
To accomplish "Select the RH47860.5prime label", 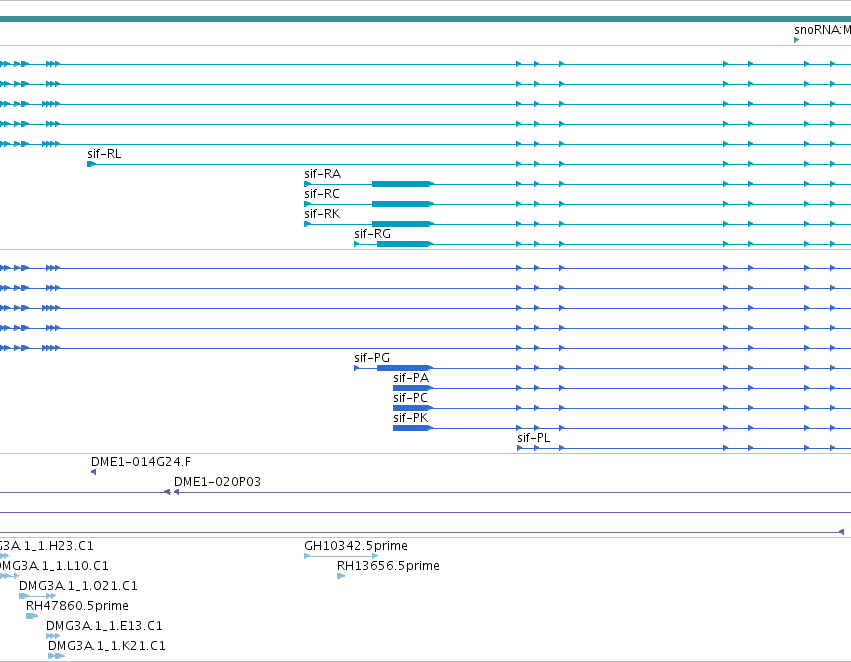I will [77, 606].
